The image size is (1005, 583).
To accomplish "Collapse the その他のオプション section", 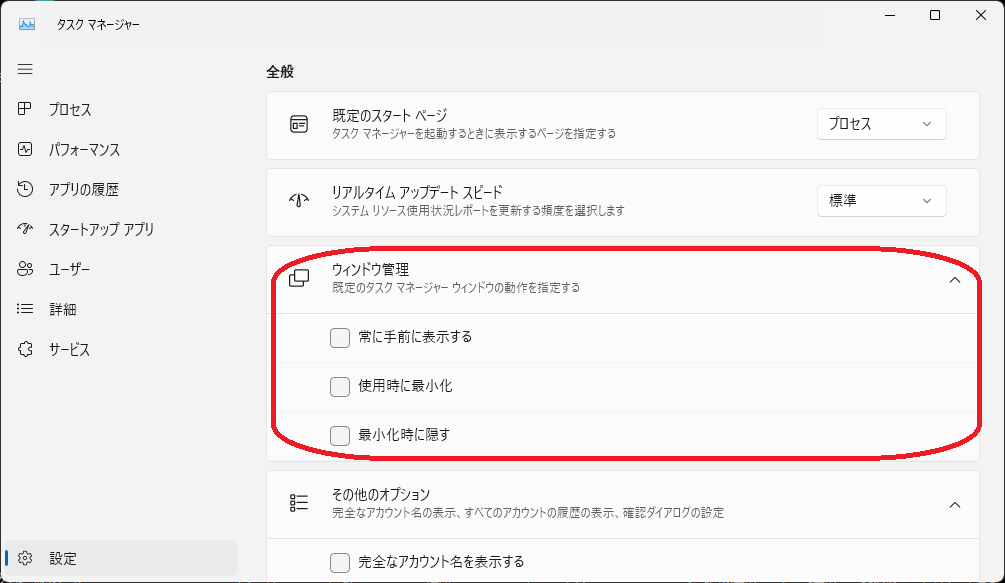I will tap(954, 505).
